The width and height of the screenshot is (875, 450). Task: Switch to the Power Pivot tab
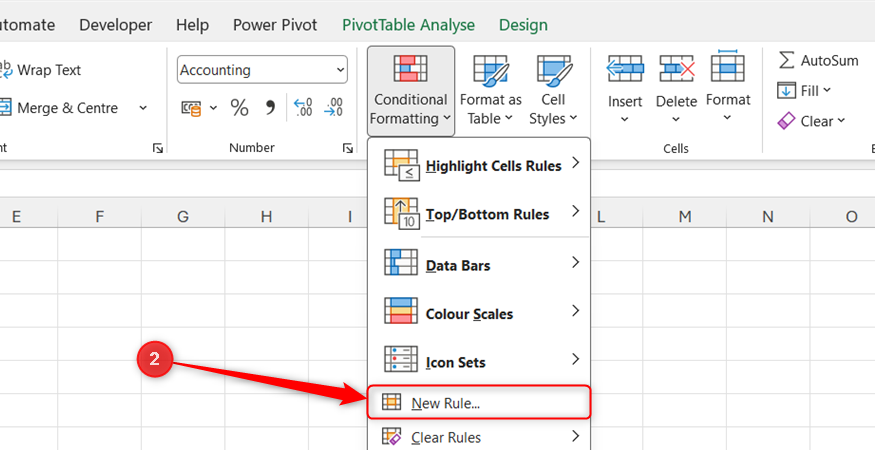[x=275, y=25]
